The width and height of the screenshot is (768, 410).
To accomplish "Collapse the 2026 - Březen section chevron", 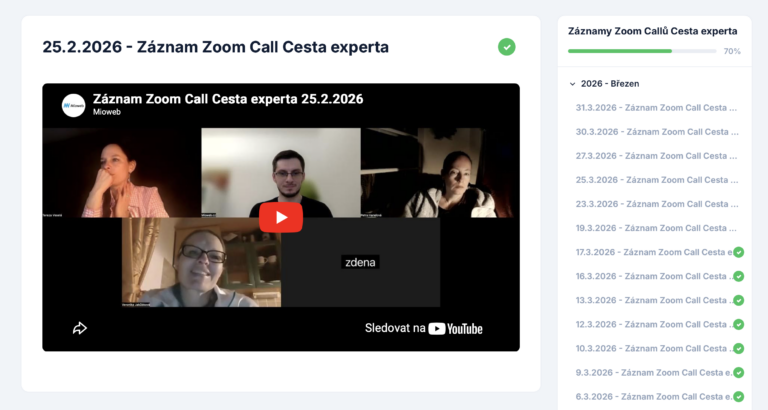I will pyautogui.click(x=572, y=84).
